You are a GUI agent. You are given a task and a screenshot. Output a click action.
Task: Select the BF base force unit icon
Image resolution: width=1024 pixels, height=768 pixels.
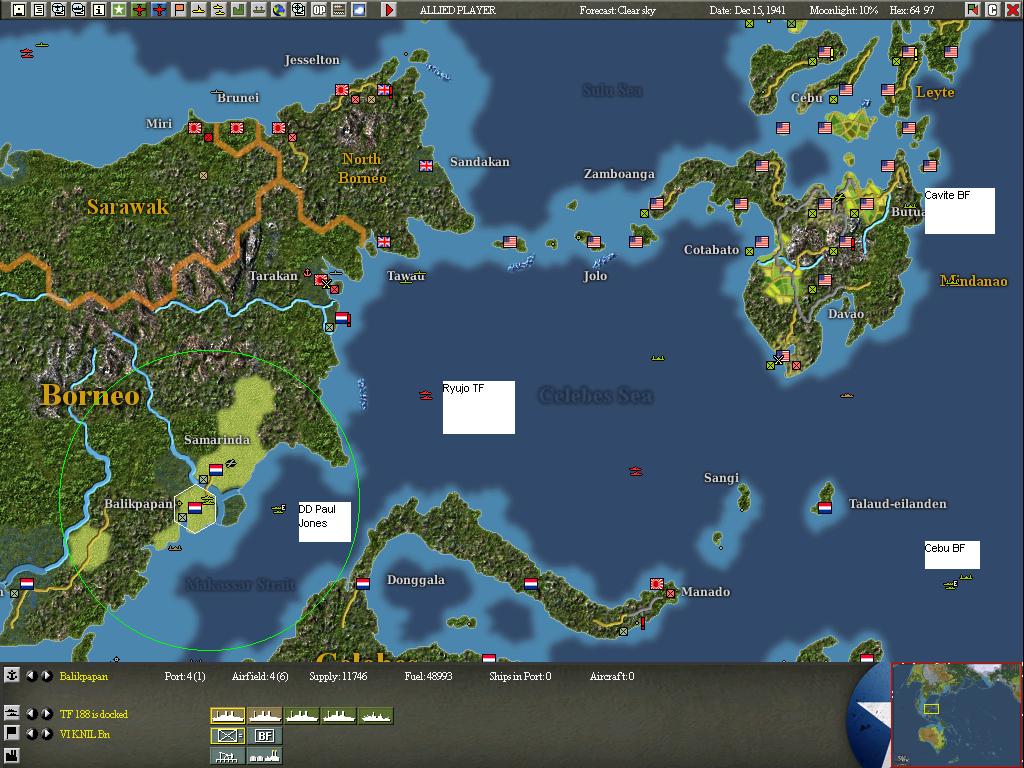264,736
